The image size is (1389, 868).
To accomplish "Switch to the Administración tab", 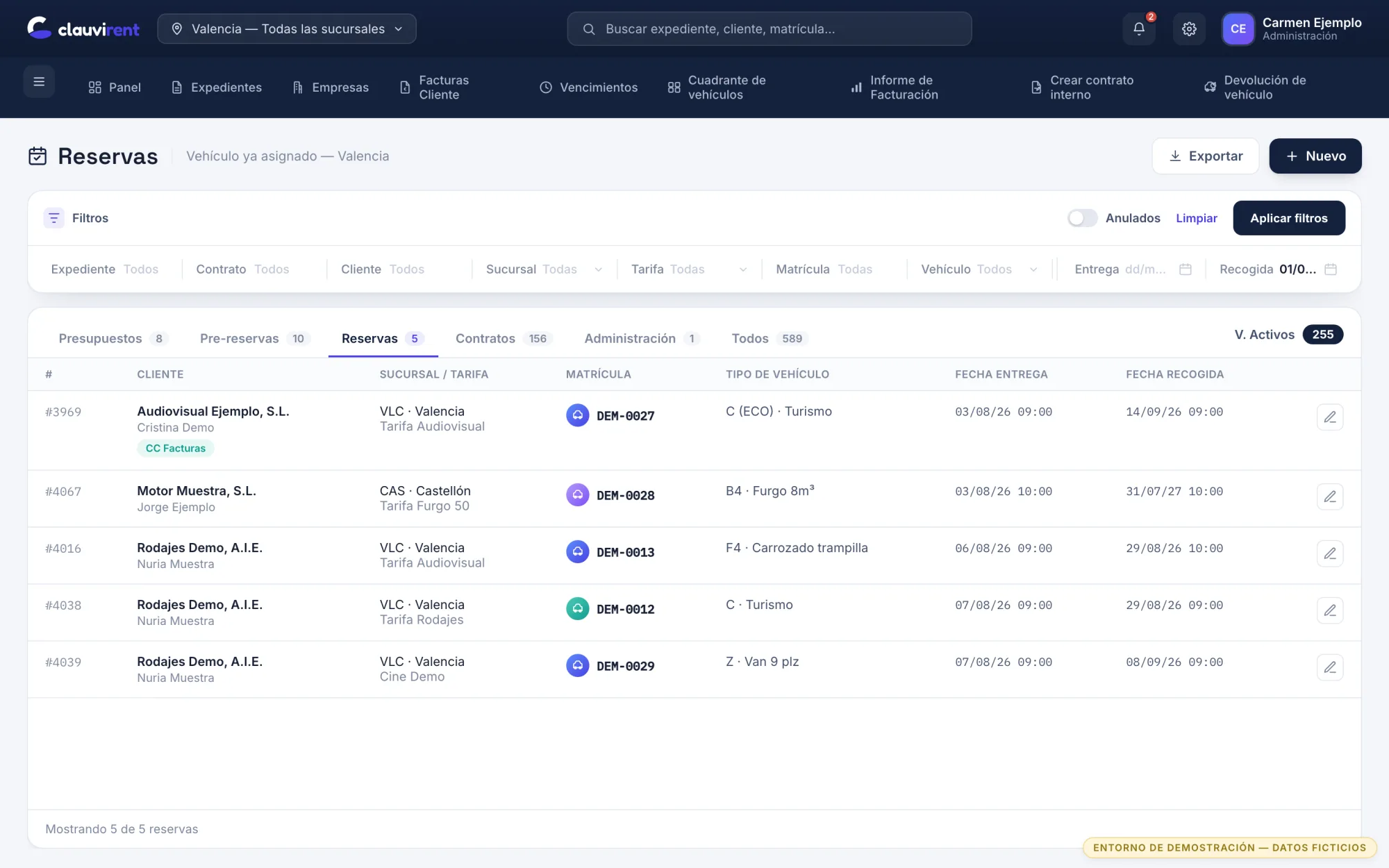I will click(642, 338).
